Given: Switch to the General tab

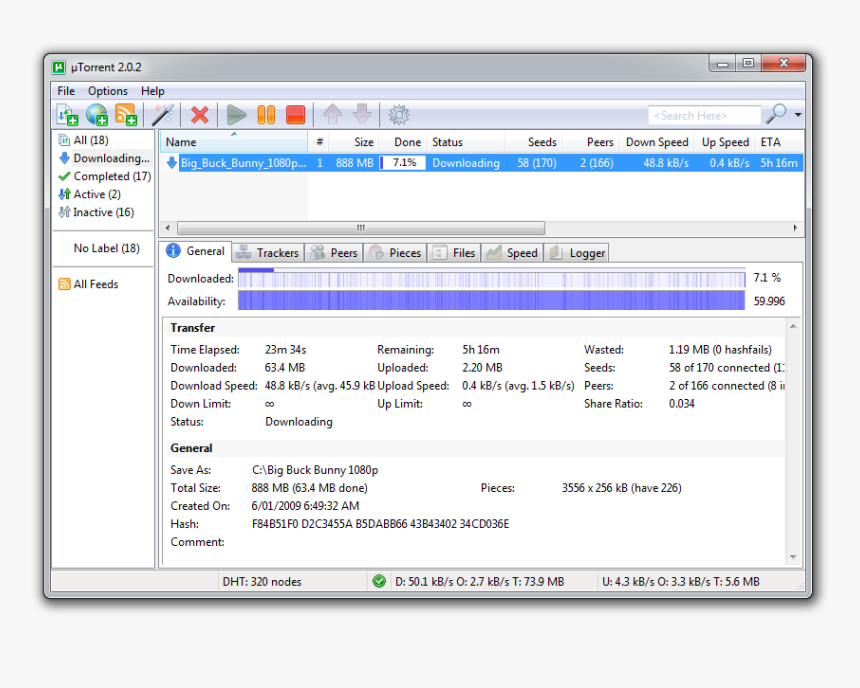Looking at the screenshot, I should 196,251.
